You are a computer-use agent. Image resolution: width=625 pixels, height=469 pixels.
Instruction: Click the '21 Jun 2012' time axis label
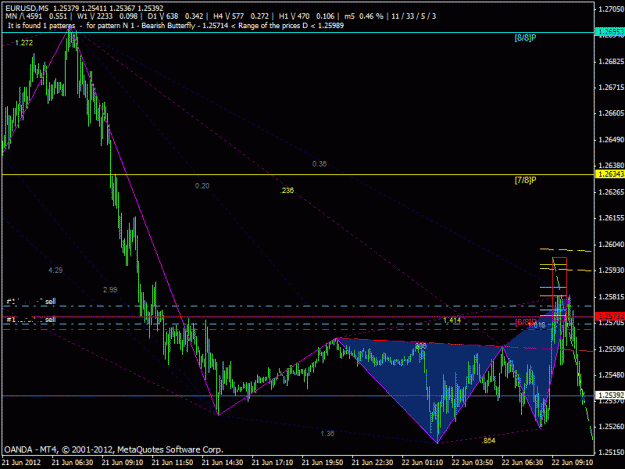21,463
